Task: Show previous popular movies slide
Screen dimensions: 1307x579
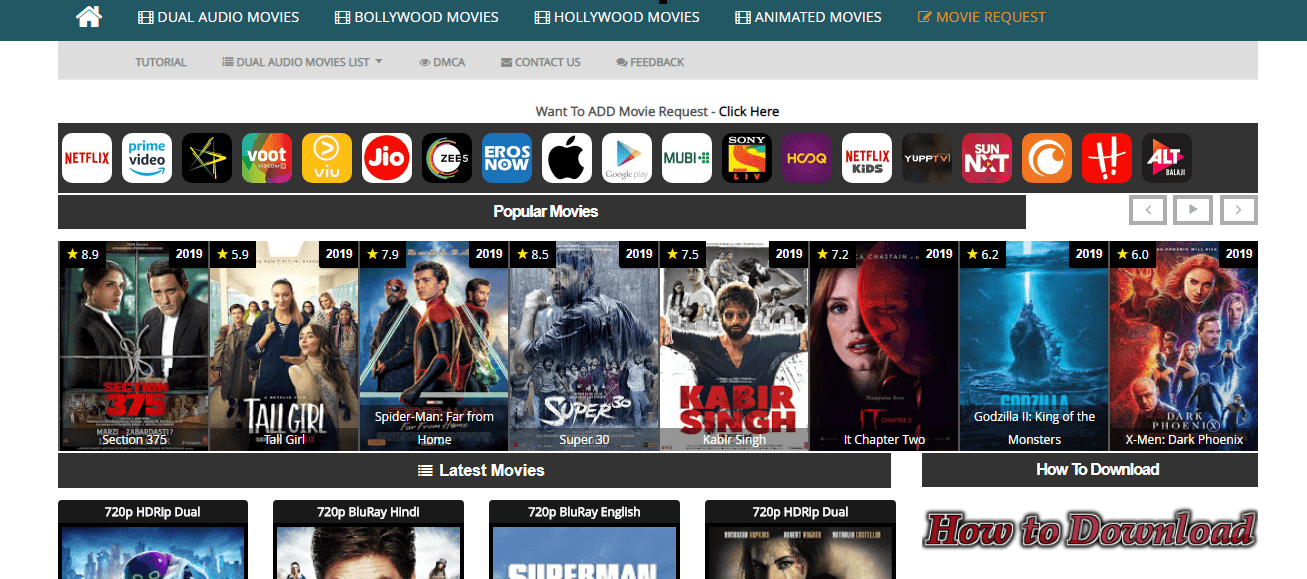Action: click(1148, 210)
